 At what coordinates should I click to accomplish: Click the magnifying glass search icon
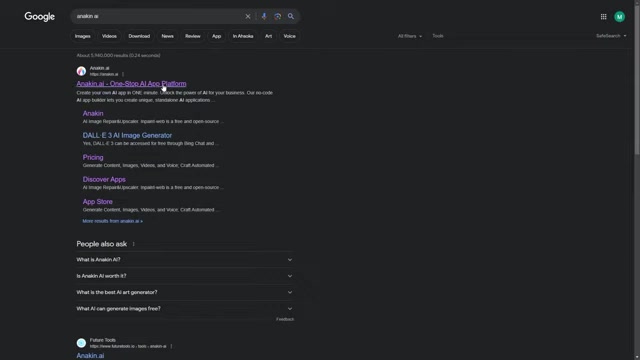click(x=291, y=16)
